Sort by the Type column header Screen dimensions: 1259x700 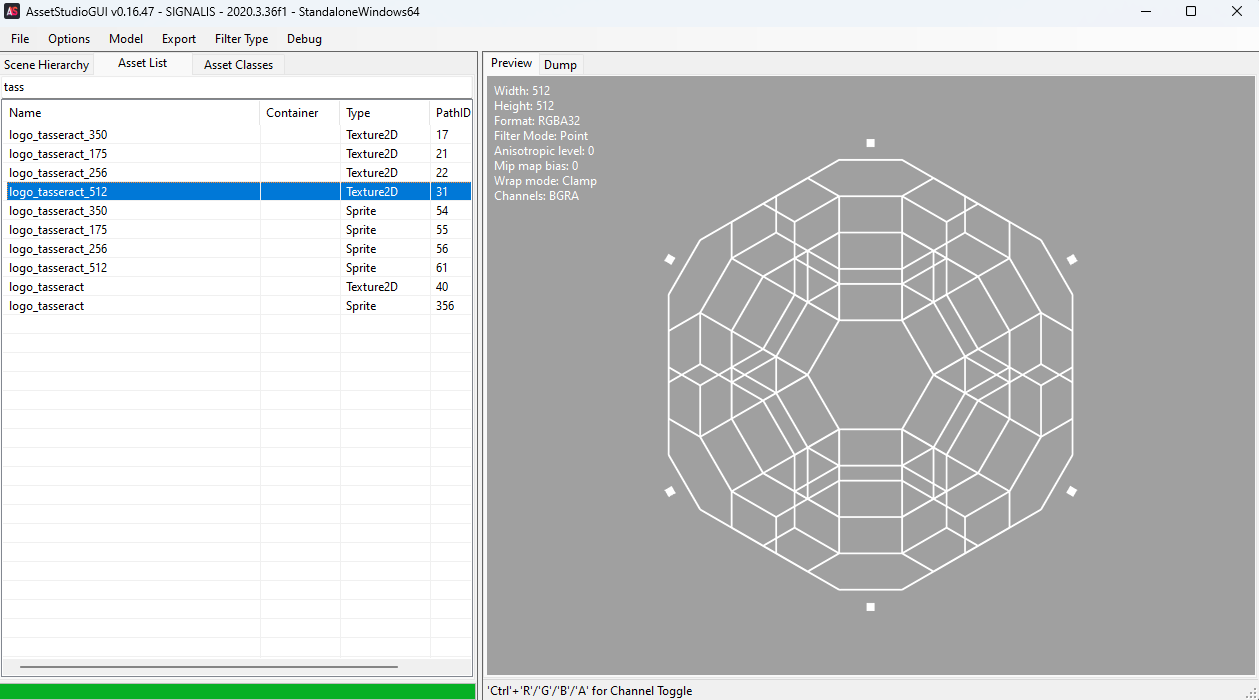tap(385, 113)
